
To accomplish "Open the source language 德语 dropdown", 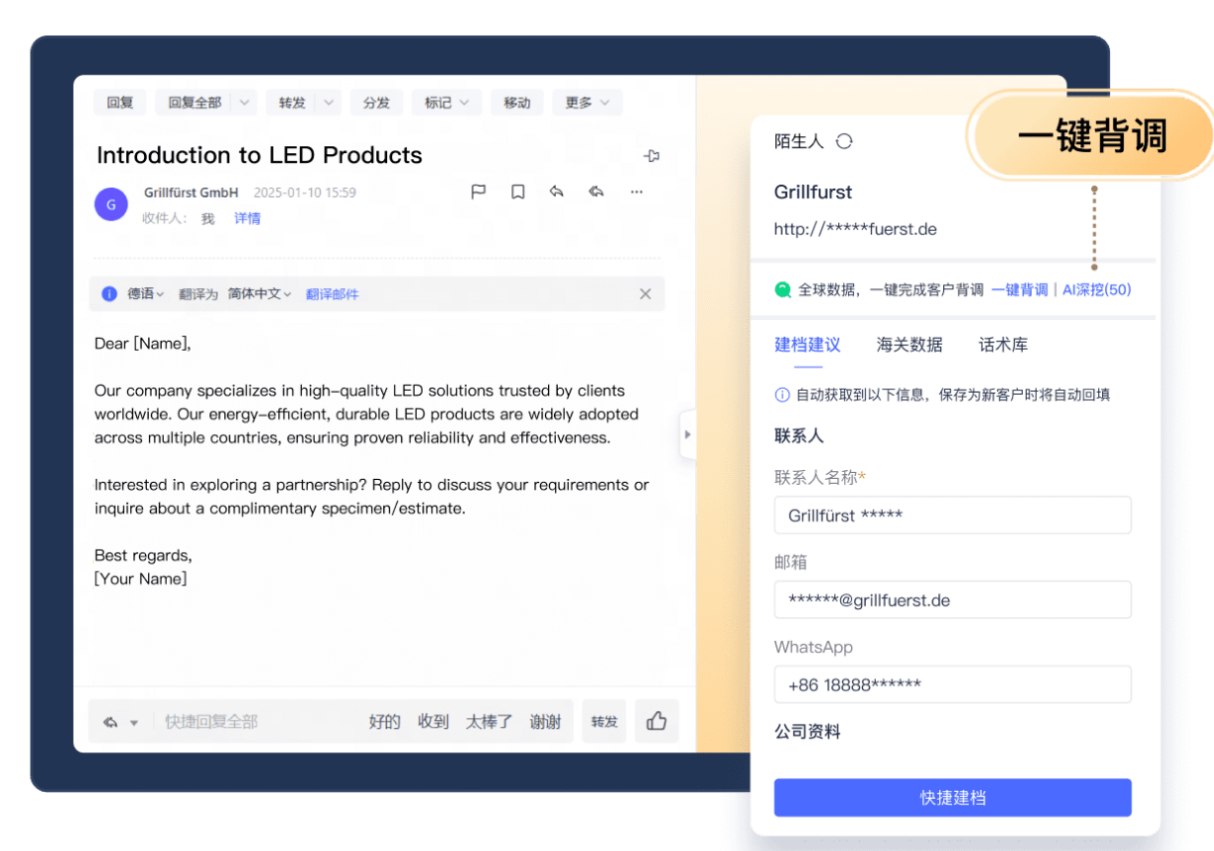I will tap(146, 294).
